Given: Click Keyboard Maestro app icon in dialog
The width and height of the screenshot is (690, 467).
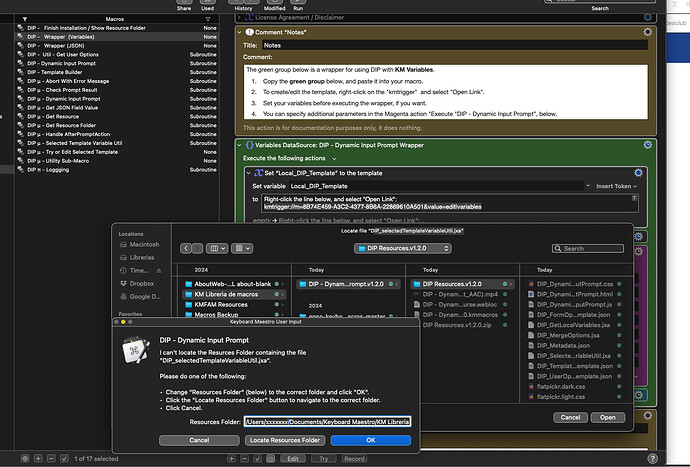Looking at the screenshot, I should tap(135, 350).
